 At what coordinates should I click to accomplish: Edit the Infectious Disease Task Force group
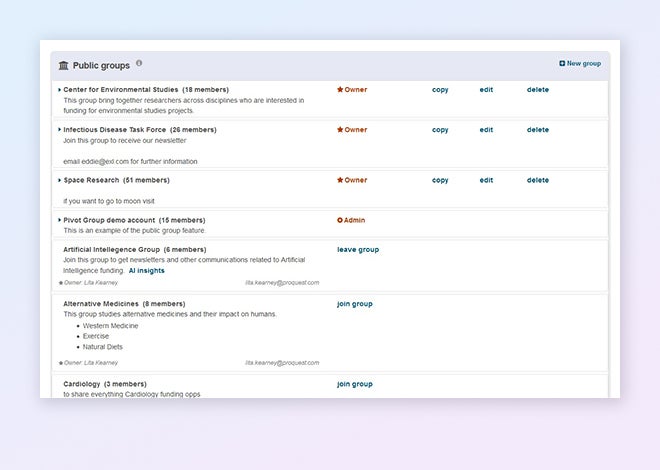click(x=486, y=130)
